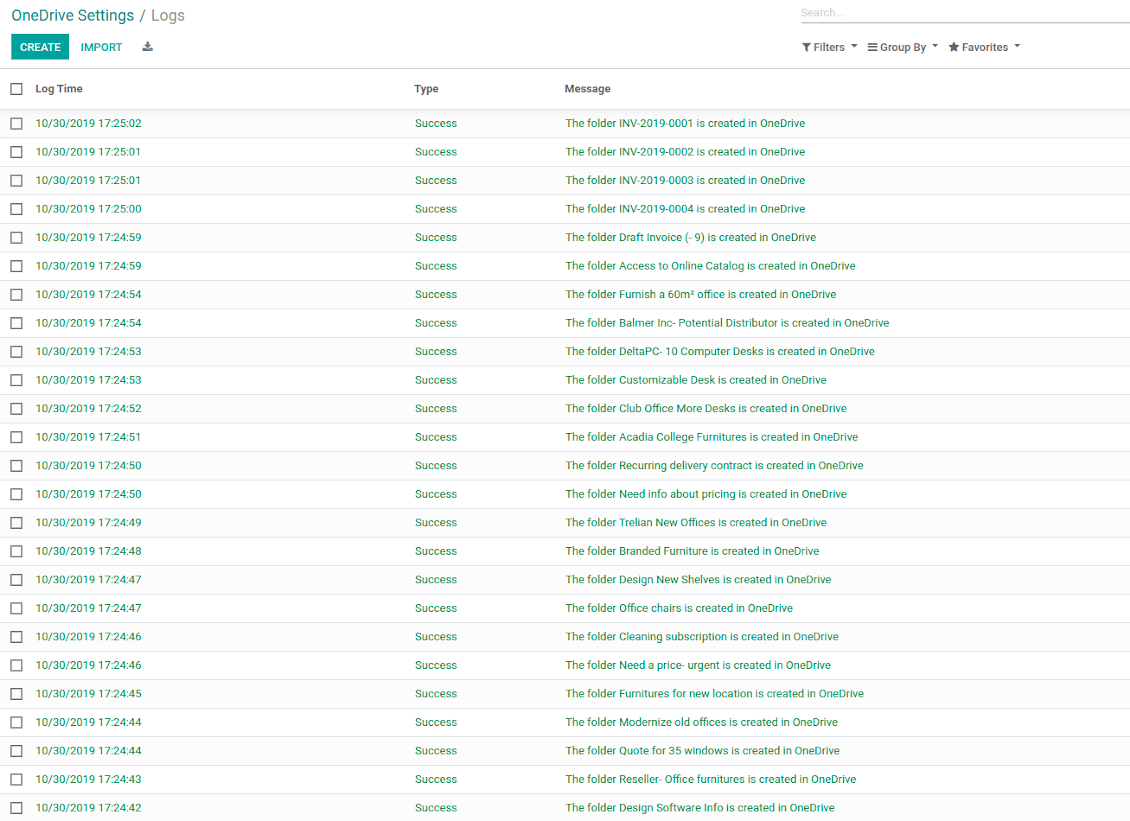Check the Design Software Info row

[x=17, y=808]
